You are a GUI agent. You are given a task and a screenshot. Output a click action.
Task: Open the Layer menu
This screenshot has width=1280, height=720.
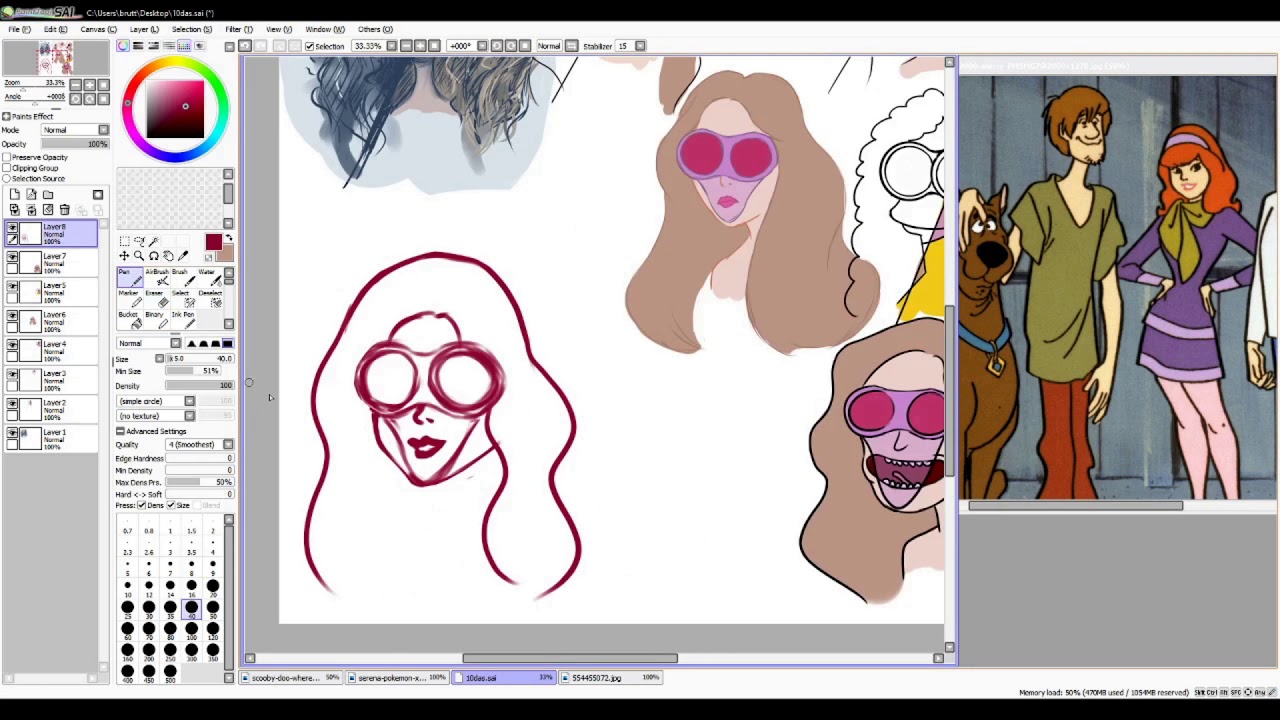point(144,29)
